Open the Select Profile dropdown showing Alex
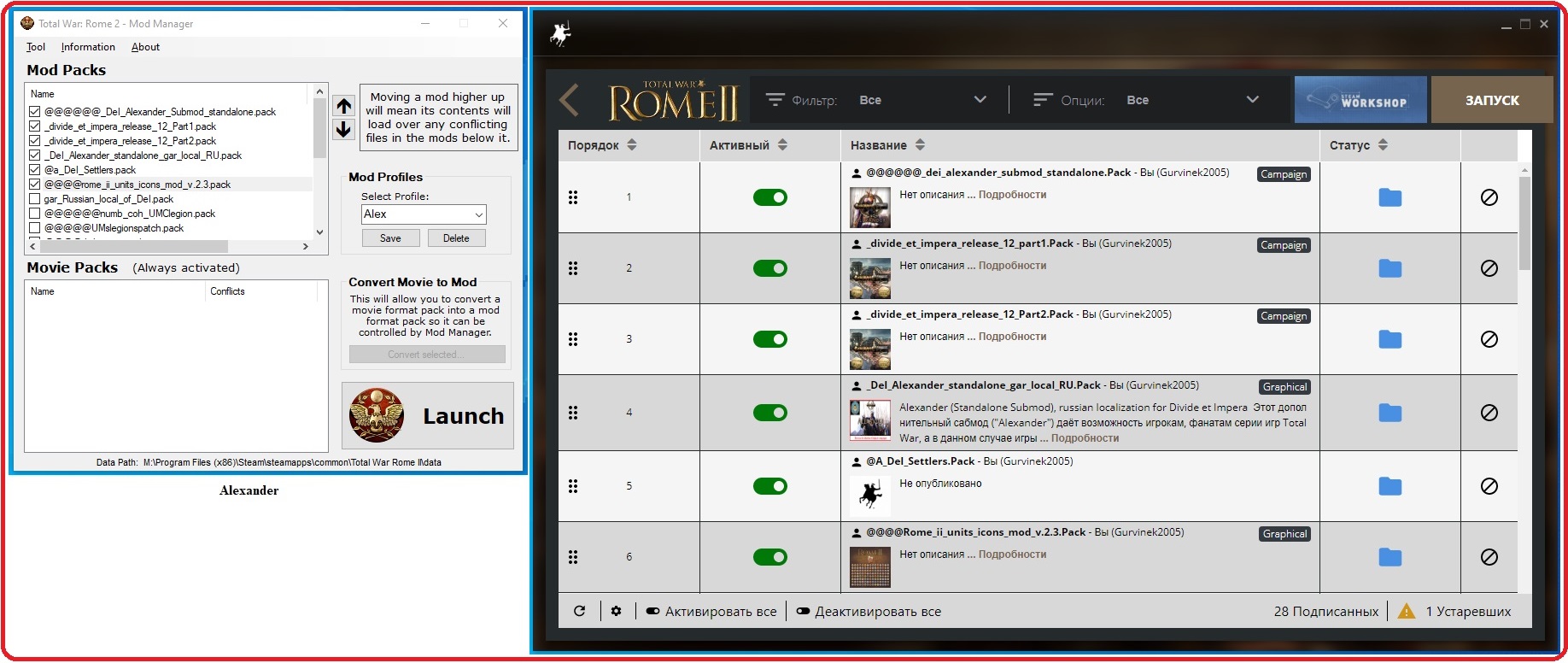 click(x=424, y=214)
